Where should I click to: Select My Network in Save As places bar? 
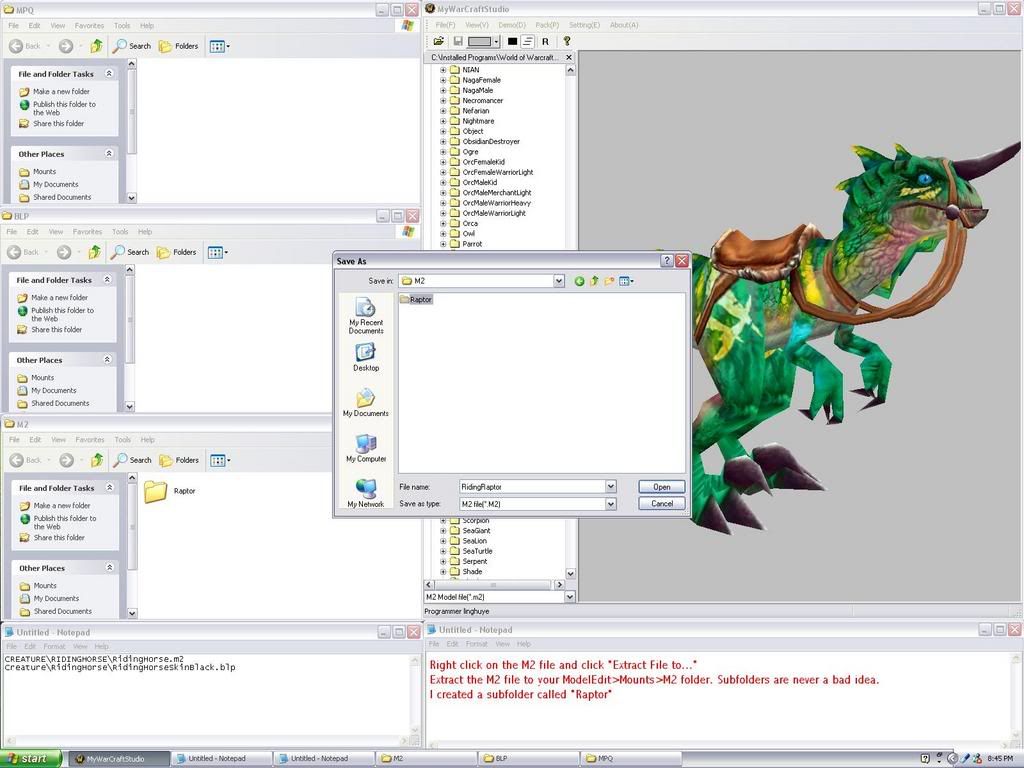coord(366,494)
